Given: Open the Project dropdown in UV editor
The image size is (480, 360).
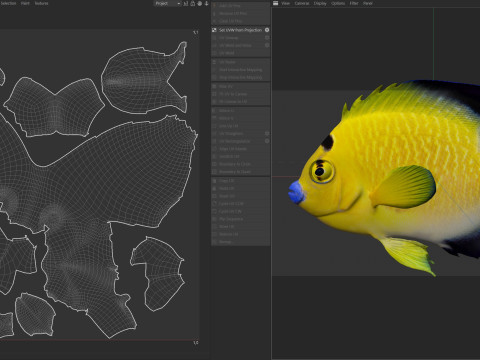Looking at the screenshot, I should click(x=168, y=3).
